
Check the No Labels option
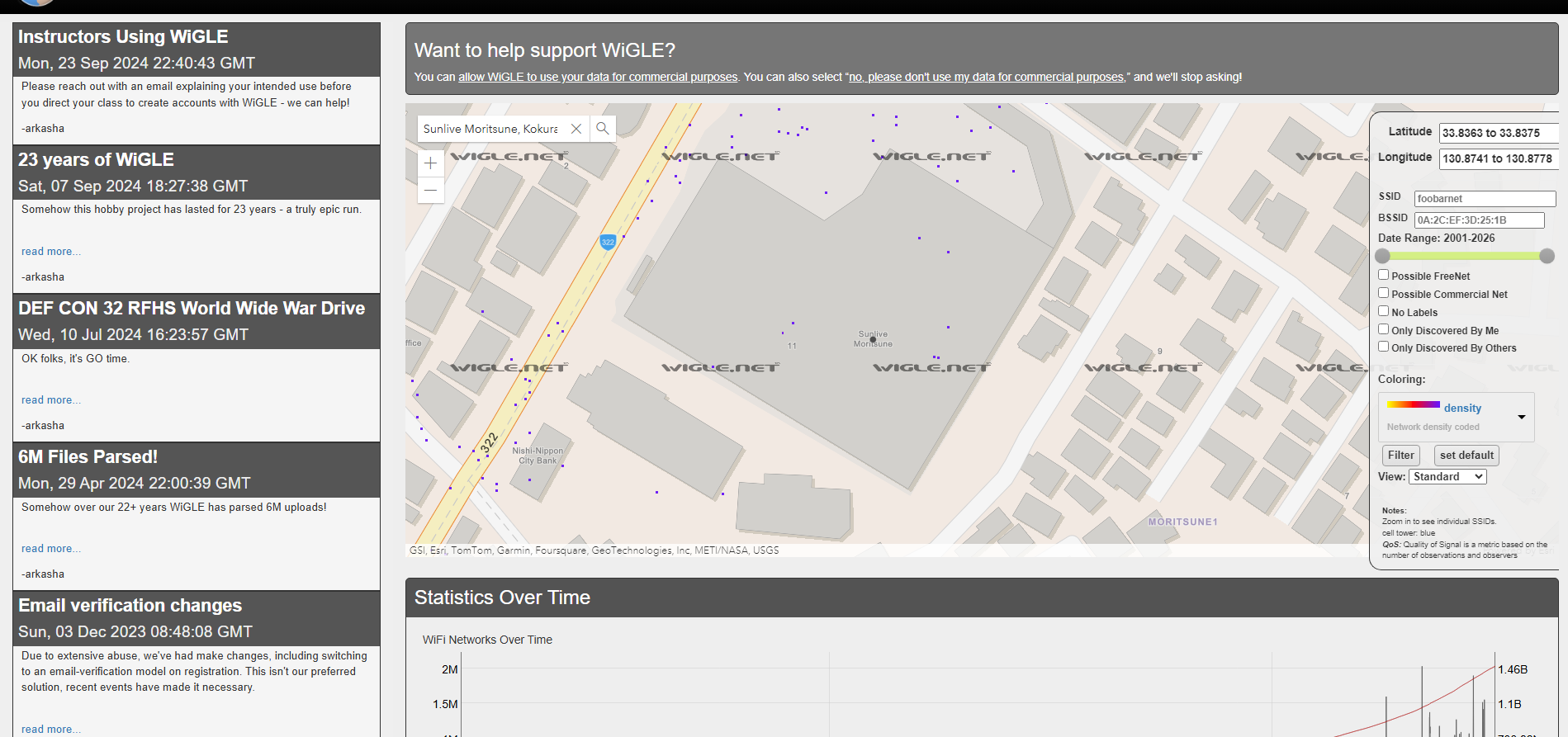(x=1383, y=311)
